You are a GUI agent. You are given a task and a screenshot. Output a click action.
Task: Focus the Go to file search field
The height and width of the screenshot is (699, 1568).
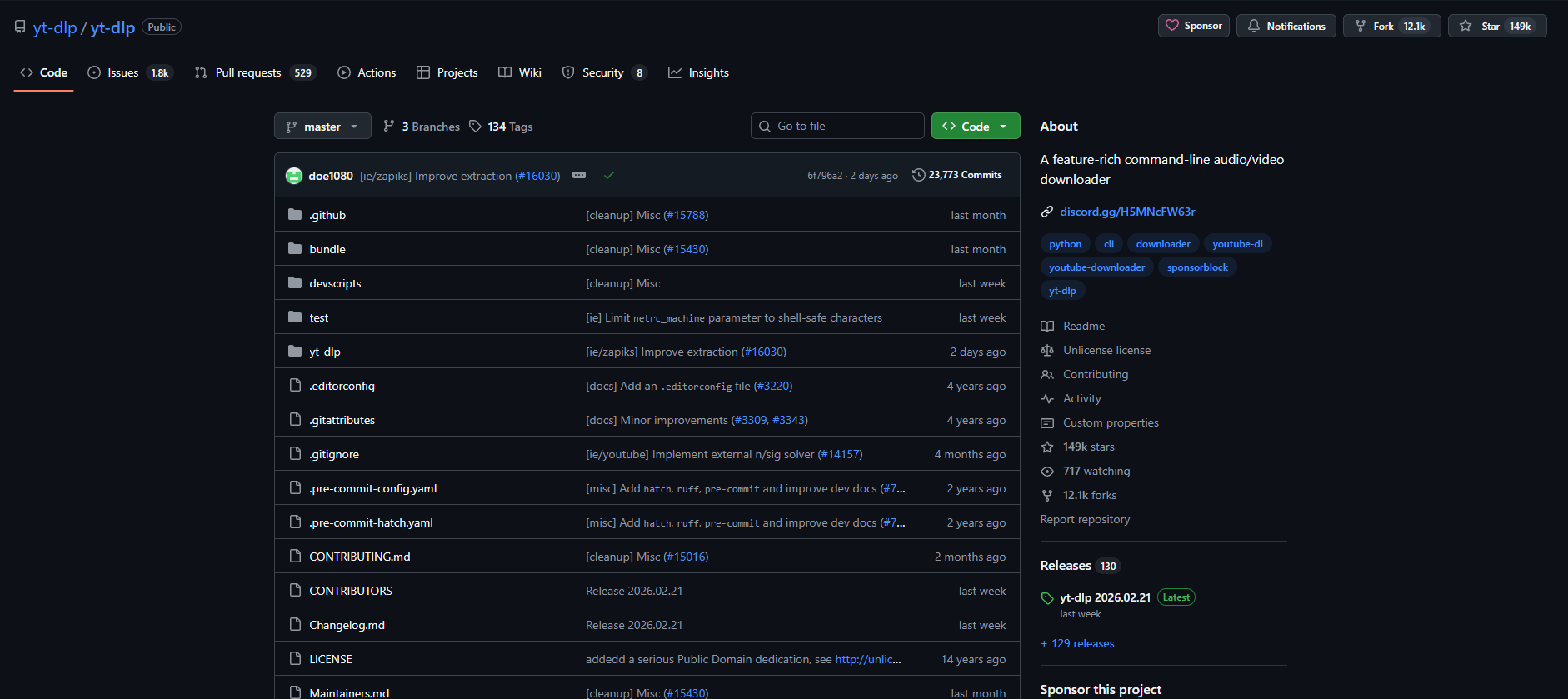pos(837,126)
